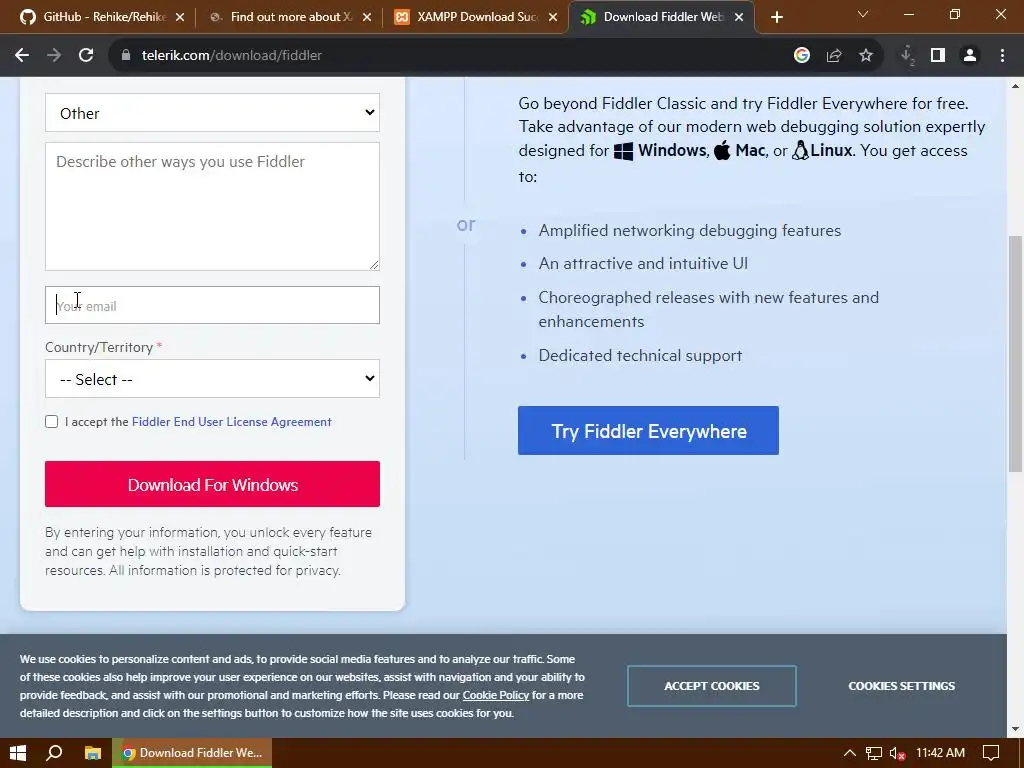Close the Download Fiddler Web tab

coord(739,18)
